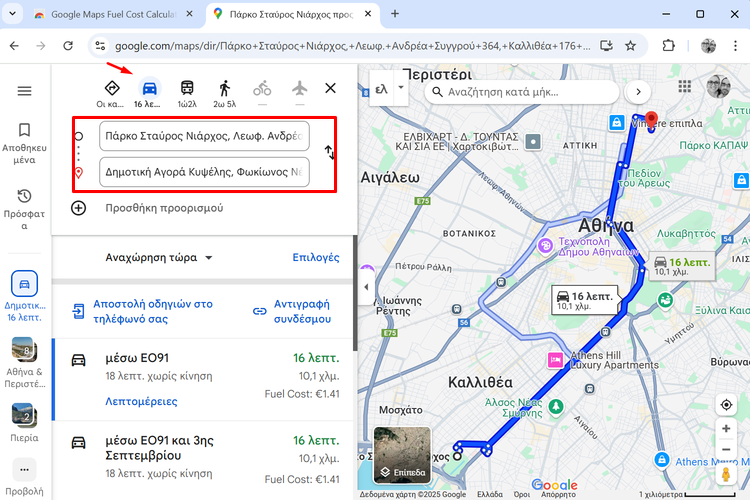Go back in browser
The image size is (750, 500).
tap(14, 45)
